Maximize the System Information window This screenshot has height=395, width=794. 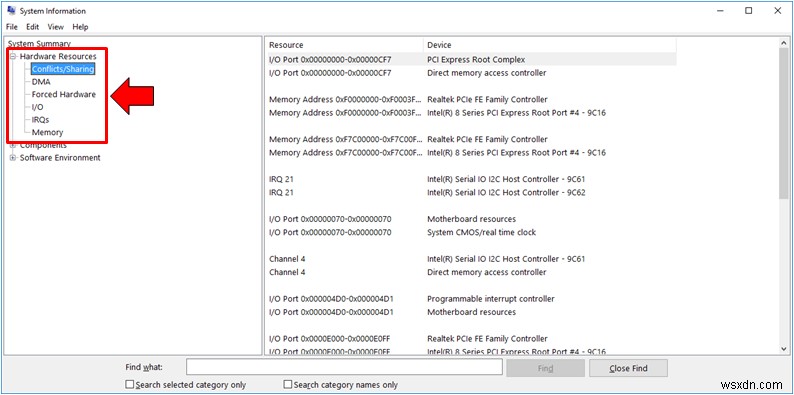point(748,11)
